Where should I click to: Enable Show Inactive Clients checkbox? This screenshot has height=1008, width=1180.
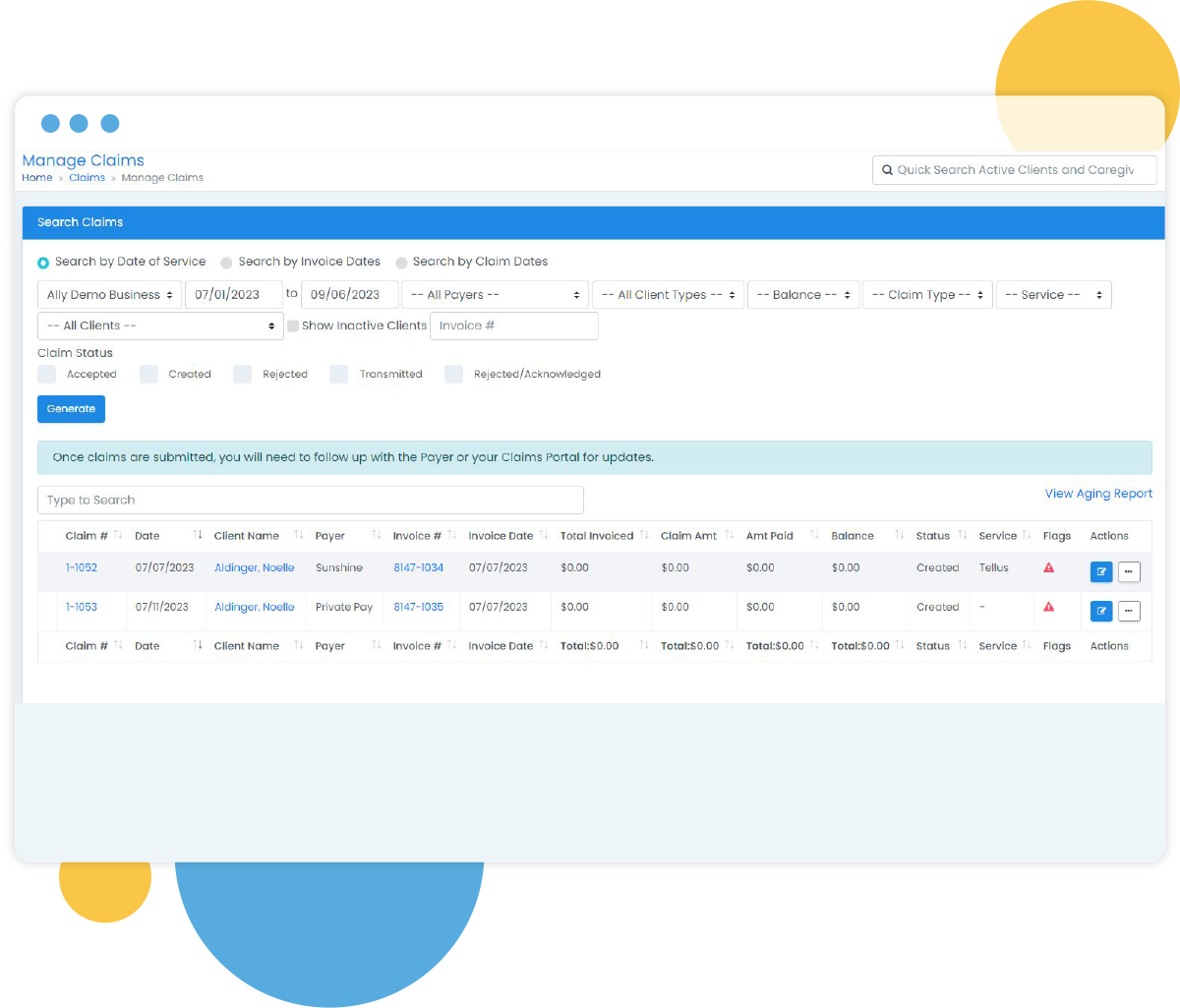[x=293, y=326]
